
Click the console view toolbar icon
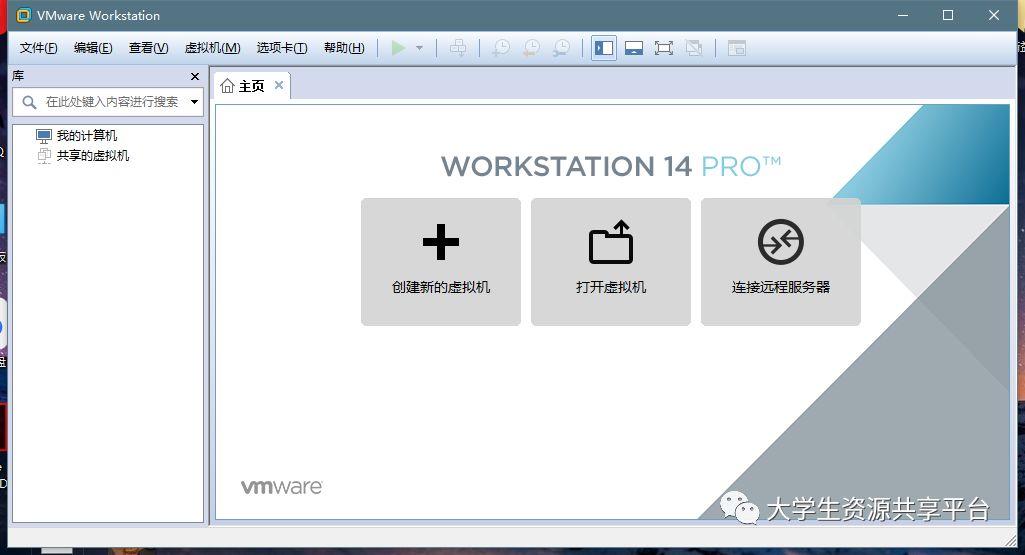[x=737, y=48]
